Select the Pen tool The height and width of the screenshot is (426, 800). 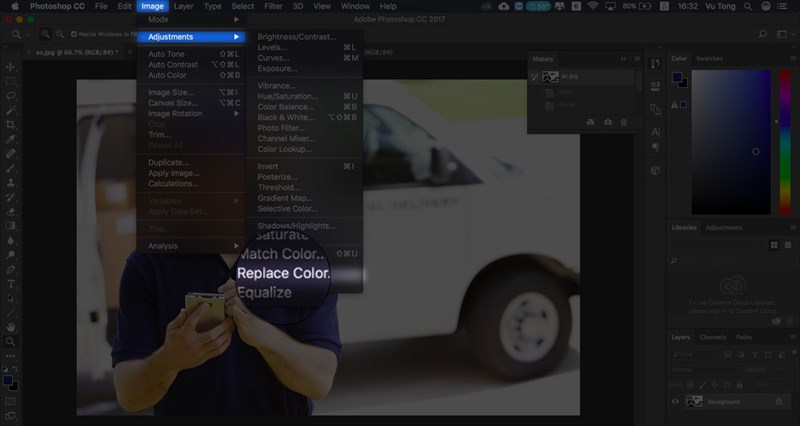(10, 269)
